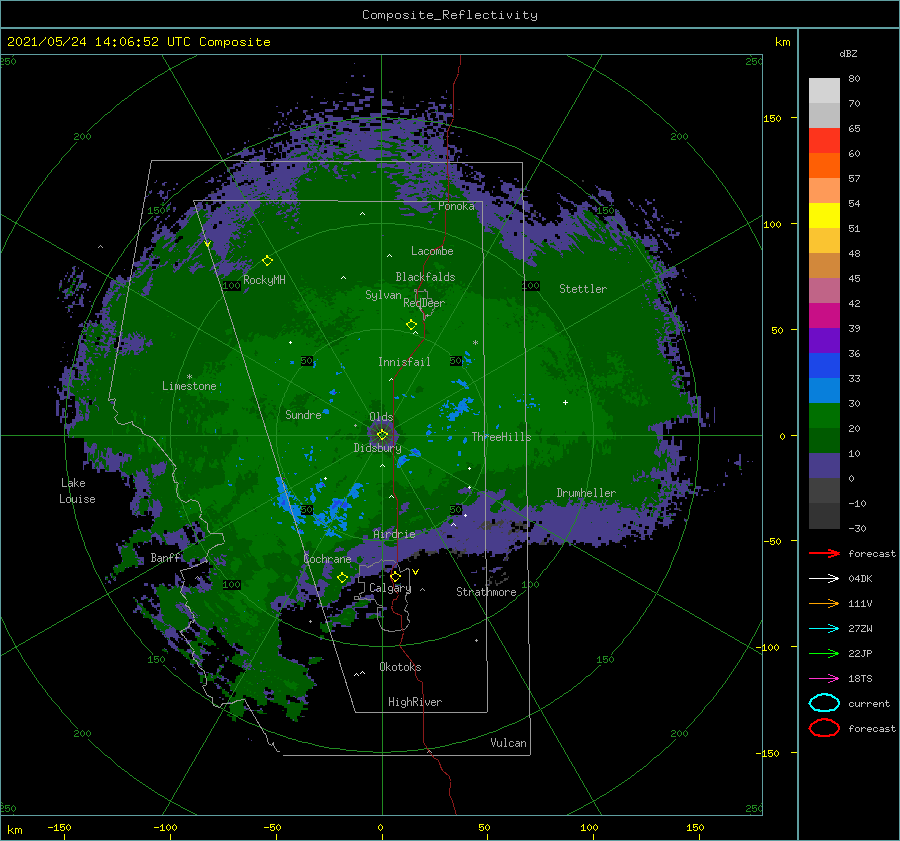Click the Composite_Reflectivity title

click(x=449, y=15)
